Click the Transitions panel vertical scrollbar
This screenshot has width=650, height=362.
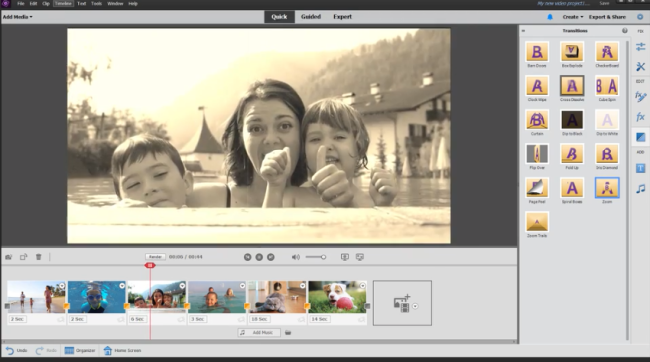click(627, 191)
